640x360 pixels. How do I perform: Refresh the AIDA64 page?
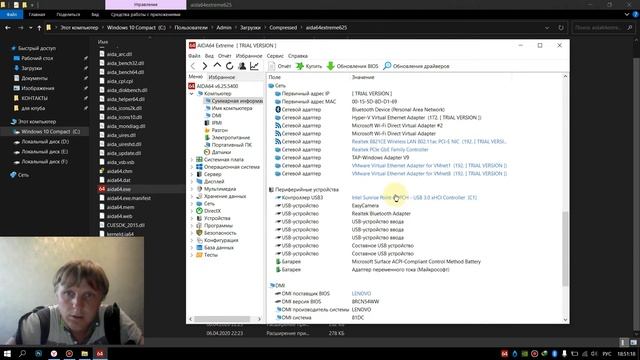click(229, 66)
